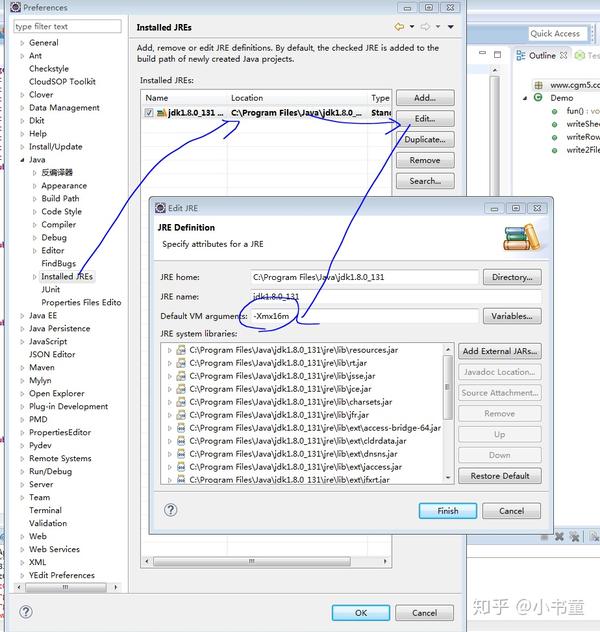Click the forward navigation arrow in Preferences header
The image size is (600, 632).
[x=425, y=27]
